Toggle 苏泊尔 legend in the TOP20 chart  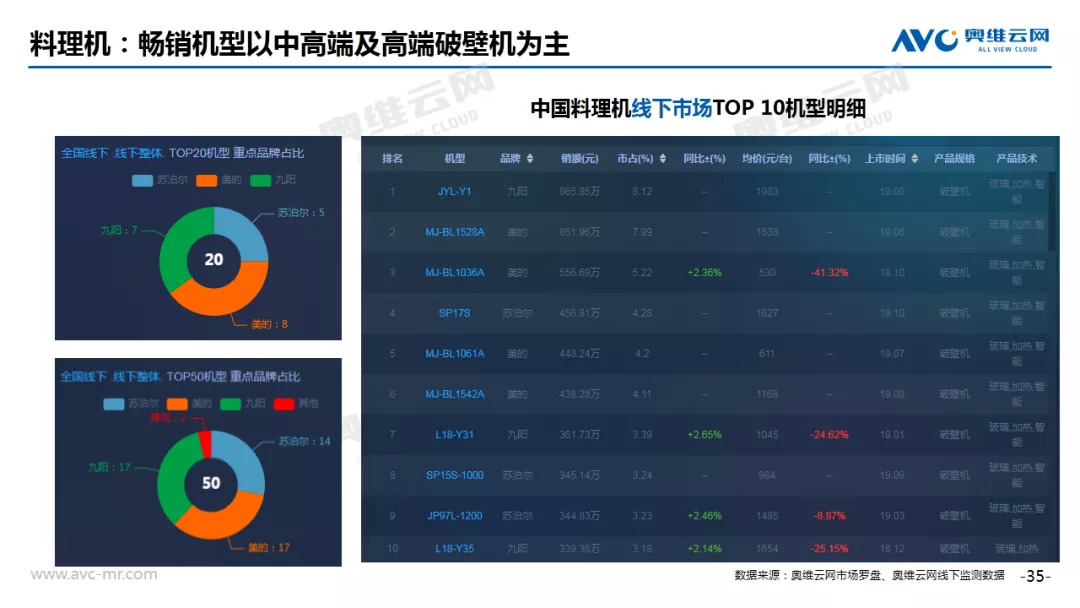(160, 180)
